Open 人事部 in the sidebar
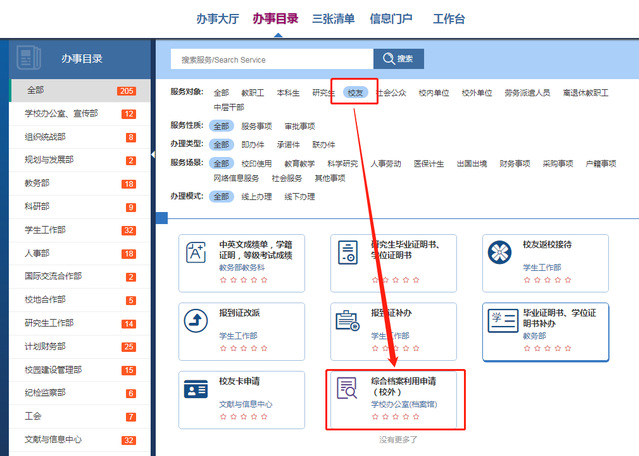 coord(80,253)
